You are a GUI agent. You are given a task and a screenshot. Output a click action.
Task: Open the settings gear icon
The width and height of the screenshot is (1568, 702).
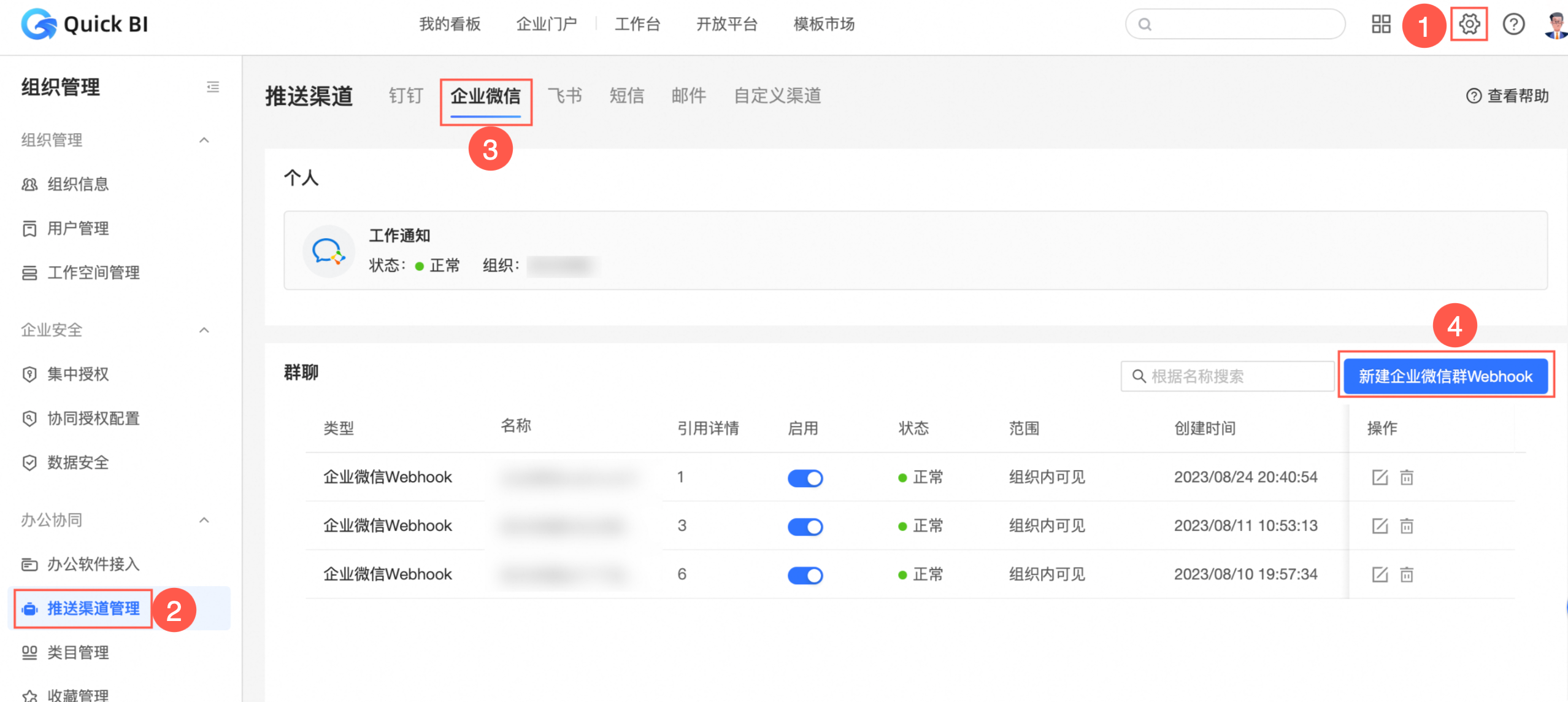pos(1469,25)
